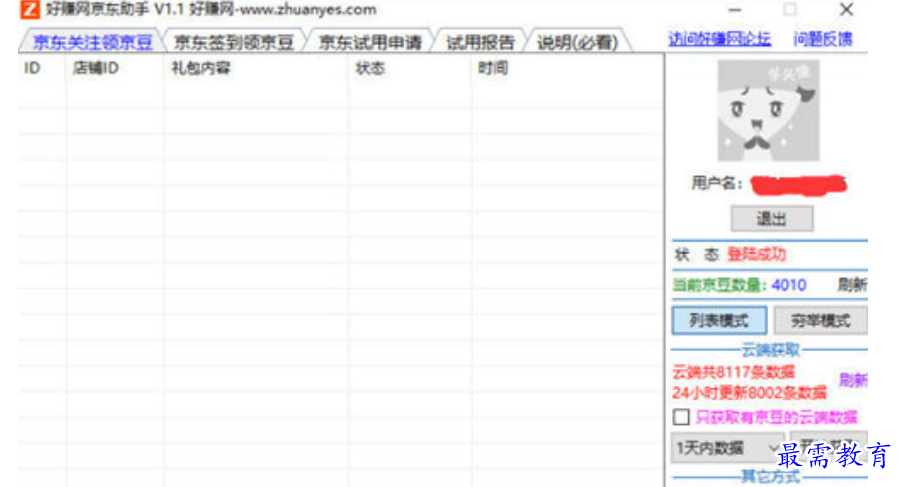Click the 时间 column header
Viewport: 899px width, 487px height.
coord(493,68)
